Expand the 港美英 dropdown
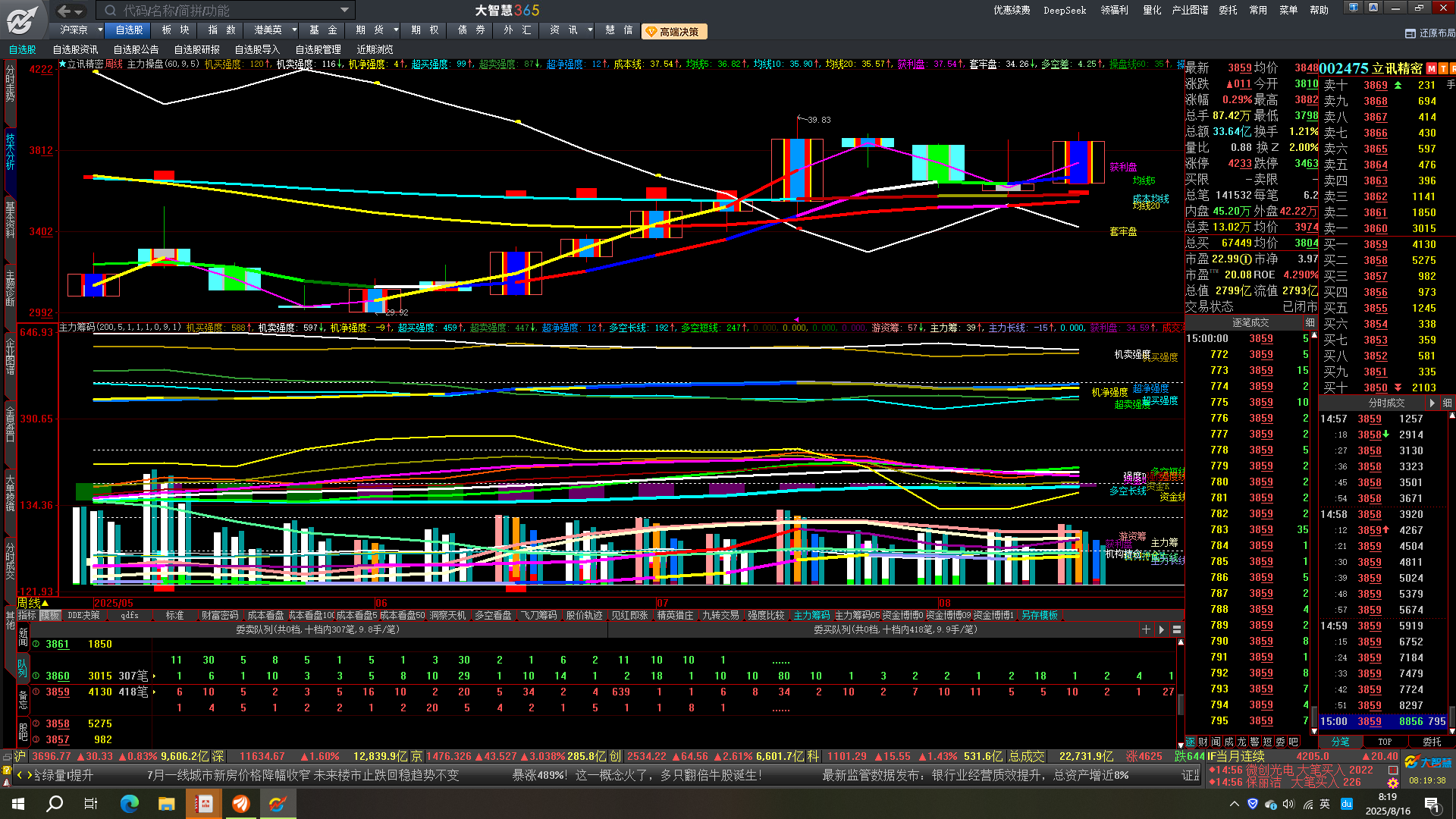Viewport: 1456px width, 819px height. click(294, 30)
